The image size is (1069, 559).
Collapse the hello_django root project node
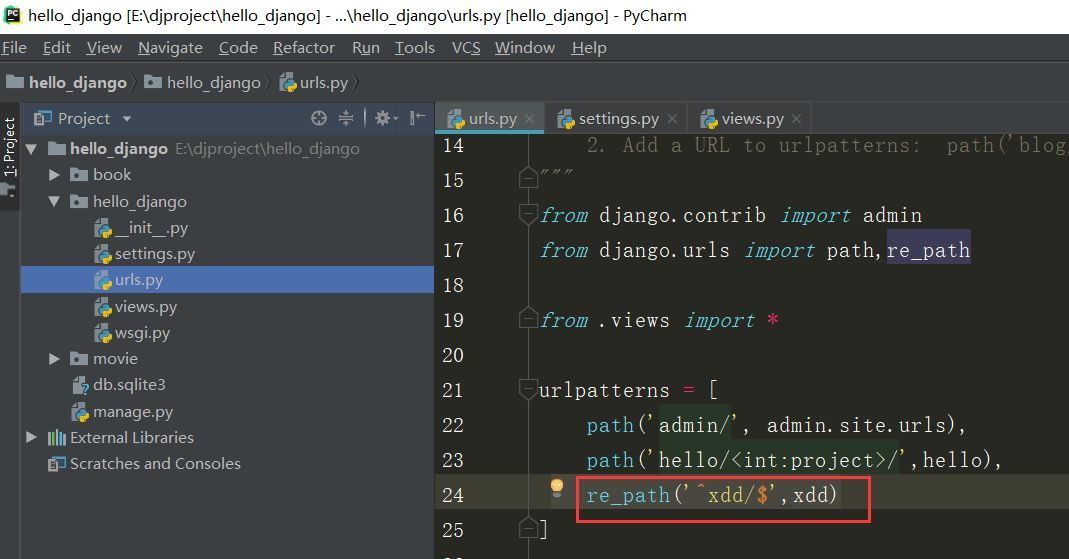pyautogui.click(x=31, y=149)
